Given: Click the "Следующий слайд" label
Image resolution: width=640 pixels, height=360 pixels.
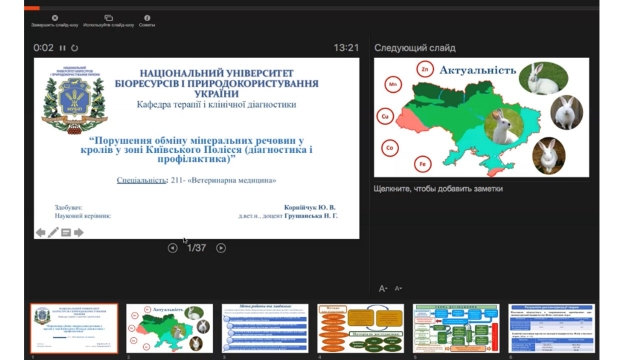Looking at the screenshot, I should coord(415,48).
